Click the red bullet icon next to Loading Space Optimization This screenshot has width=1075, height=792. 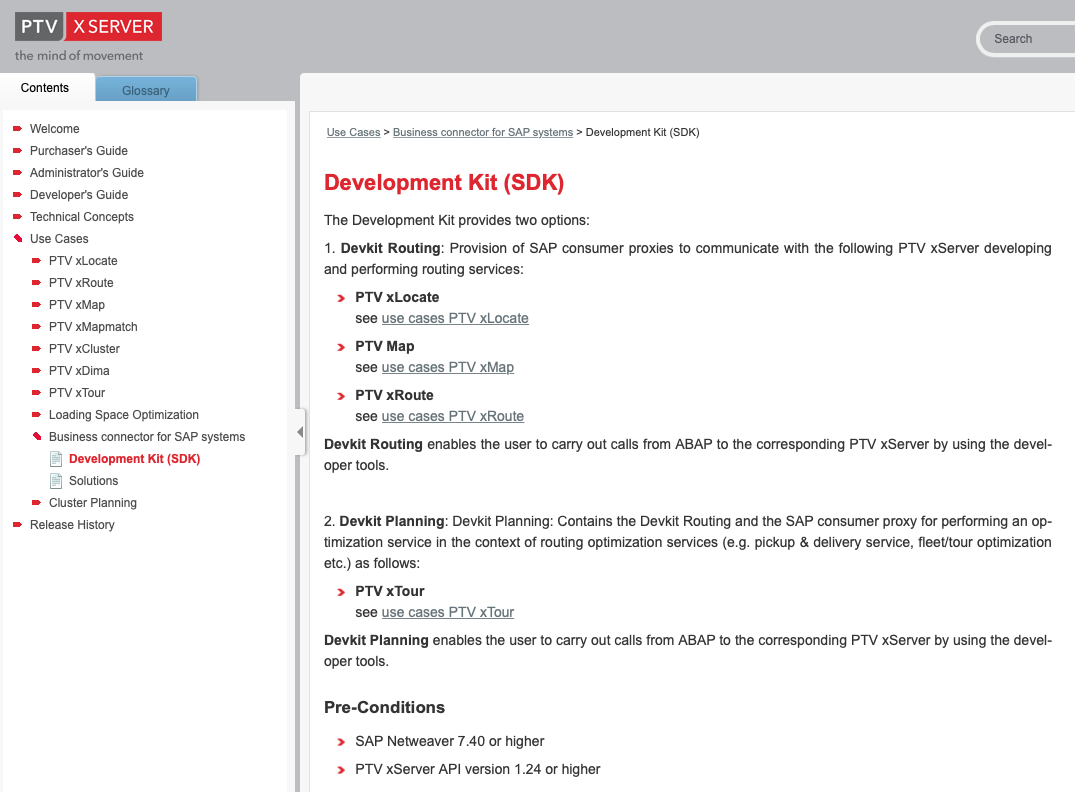click(37, 415)
